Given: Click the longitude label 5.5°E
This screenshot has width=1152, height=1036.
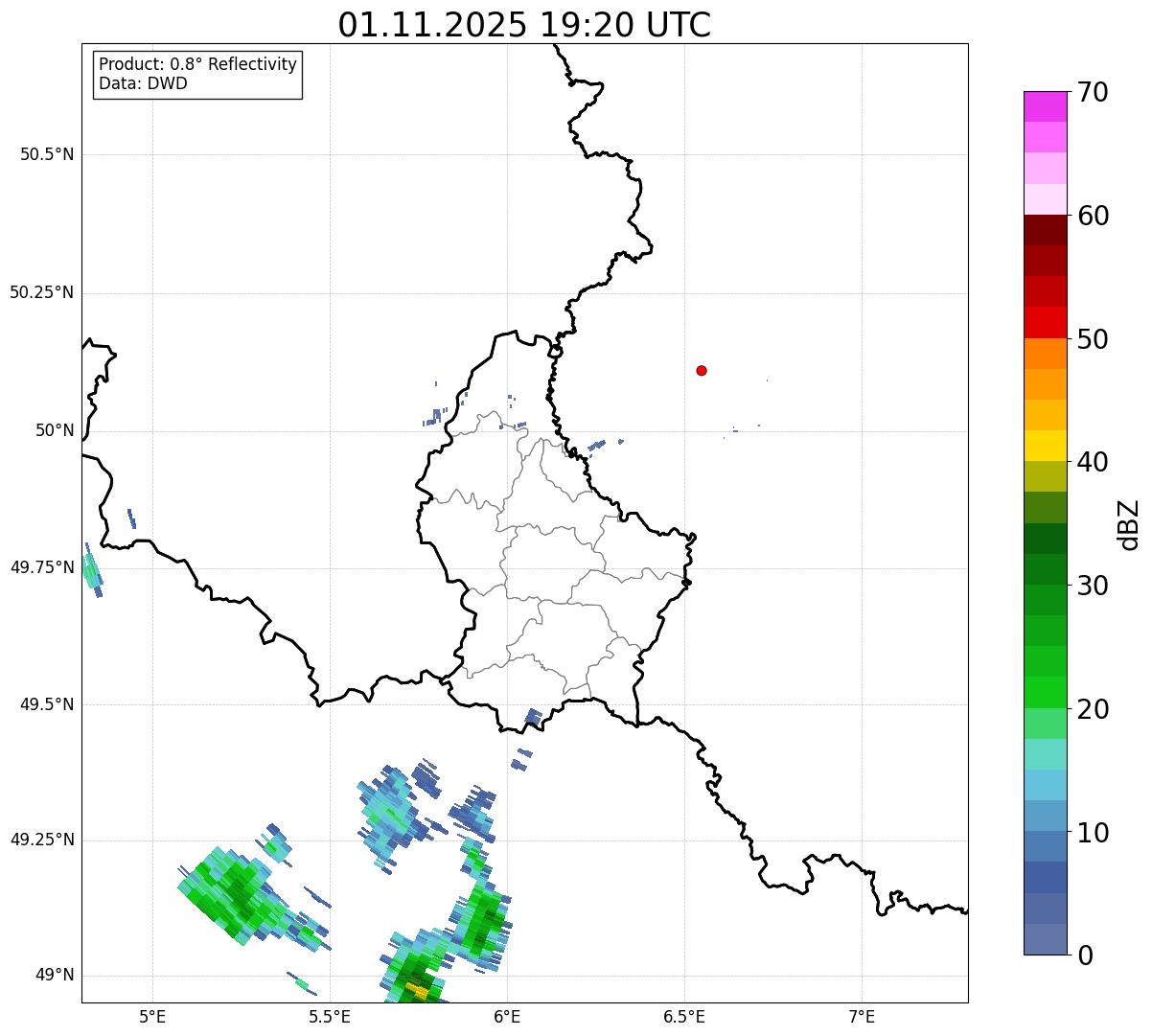Looking at the screenshot, I should 330,1016.
